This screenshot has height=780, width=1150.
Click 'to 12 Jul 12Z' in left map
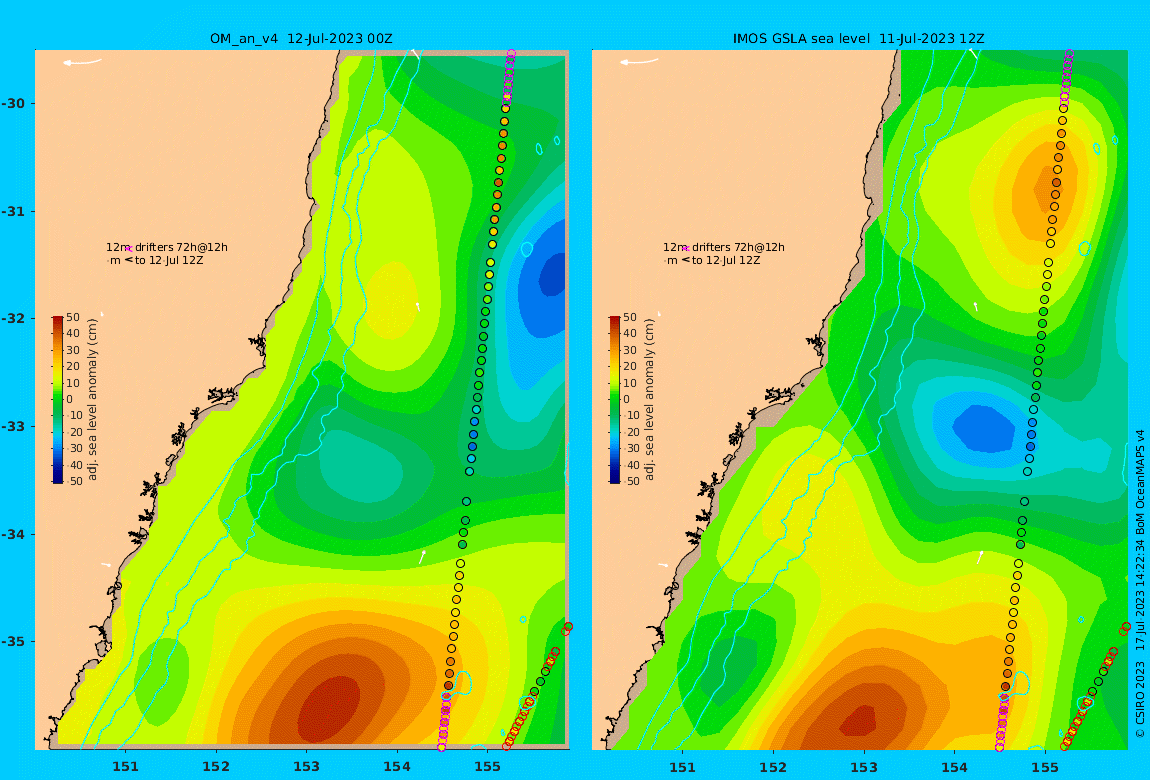169,260
